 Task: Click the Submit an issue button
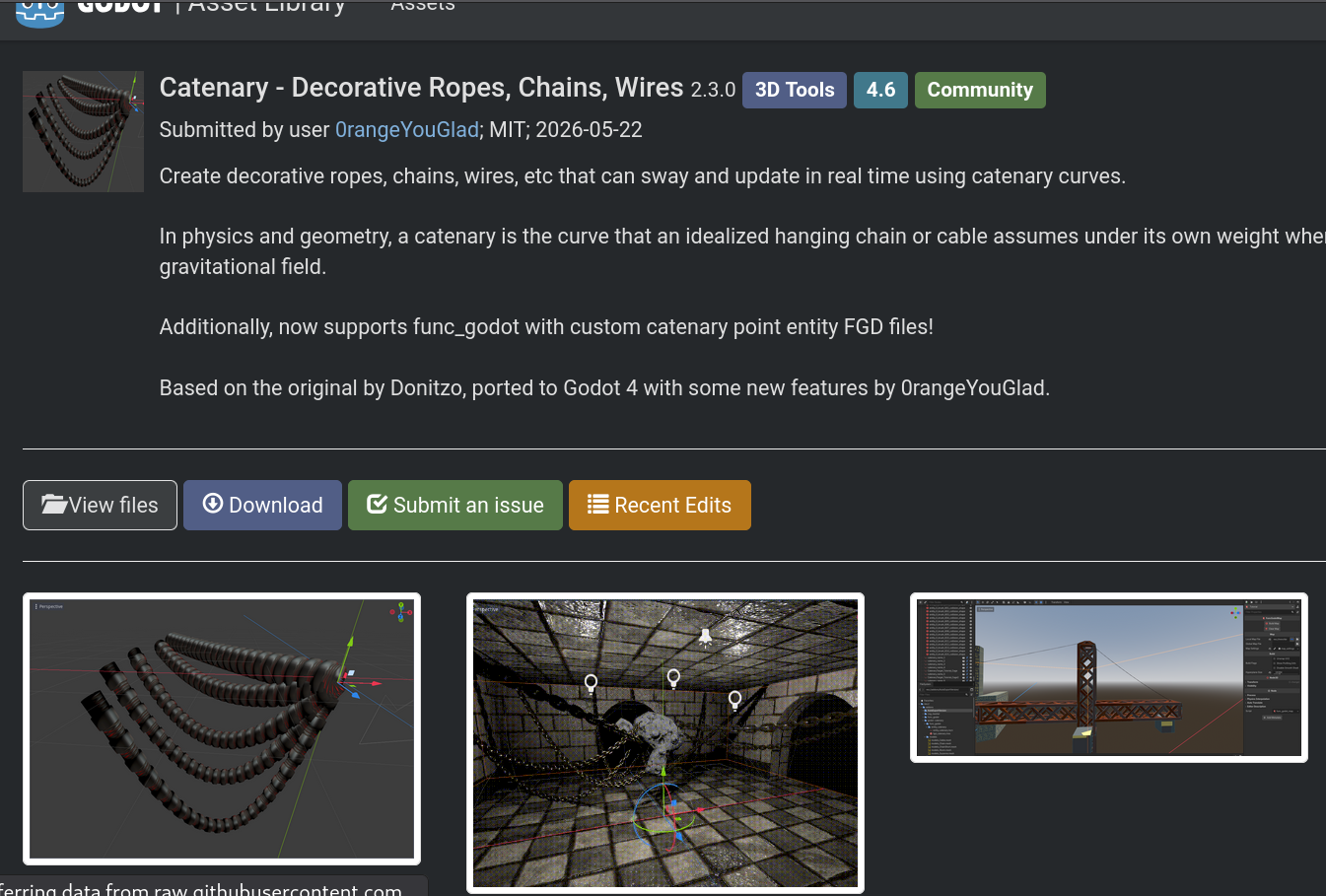pyautogui.click(x=455, y=505)
